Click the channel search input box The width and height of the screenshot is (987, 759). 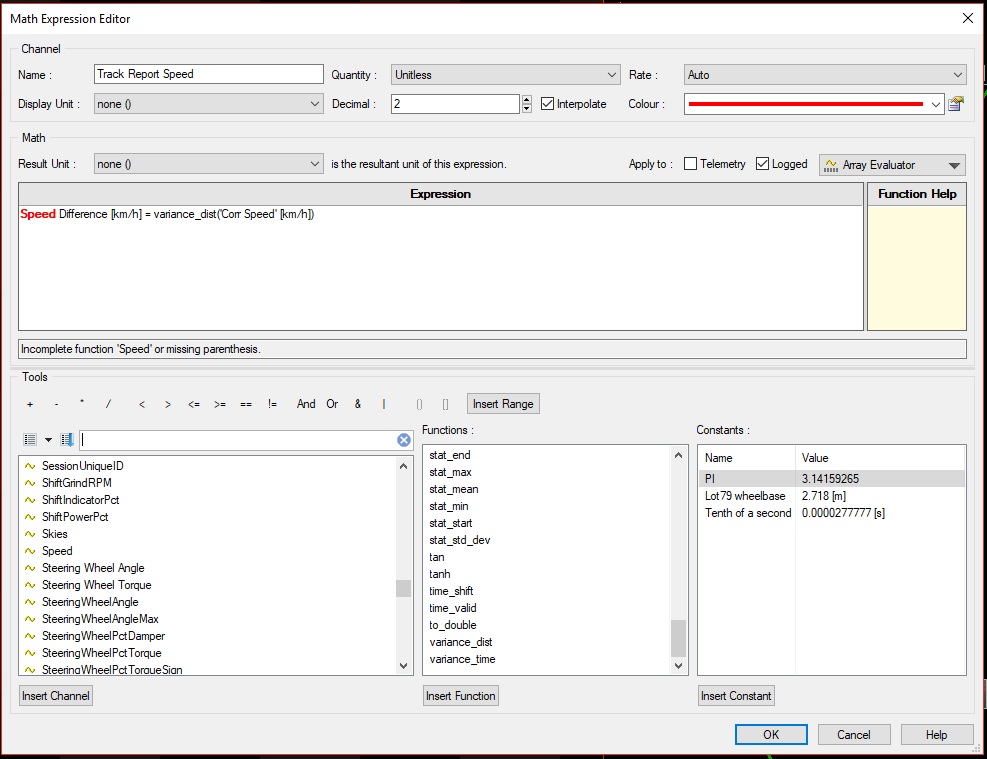(238, 440)
